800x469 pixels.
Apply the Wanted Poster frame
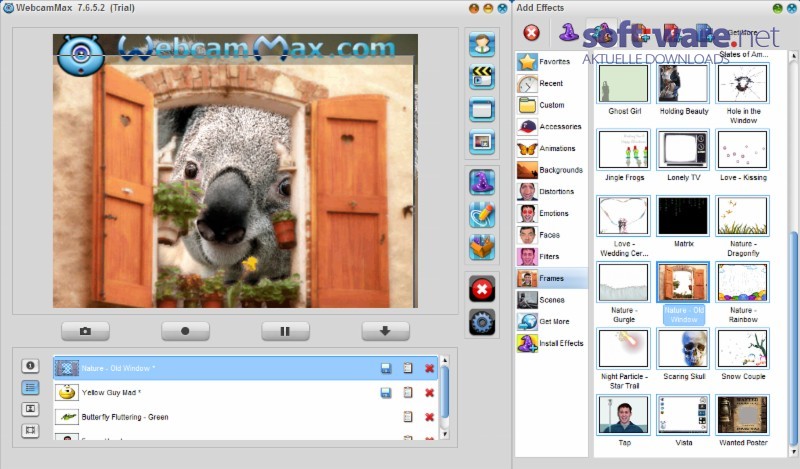pyautogui.click(x=743, y=415)
